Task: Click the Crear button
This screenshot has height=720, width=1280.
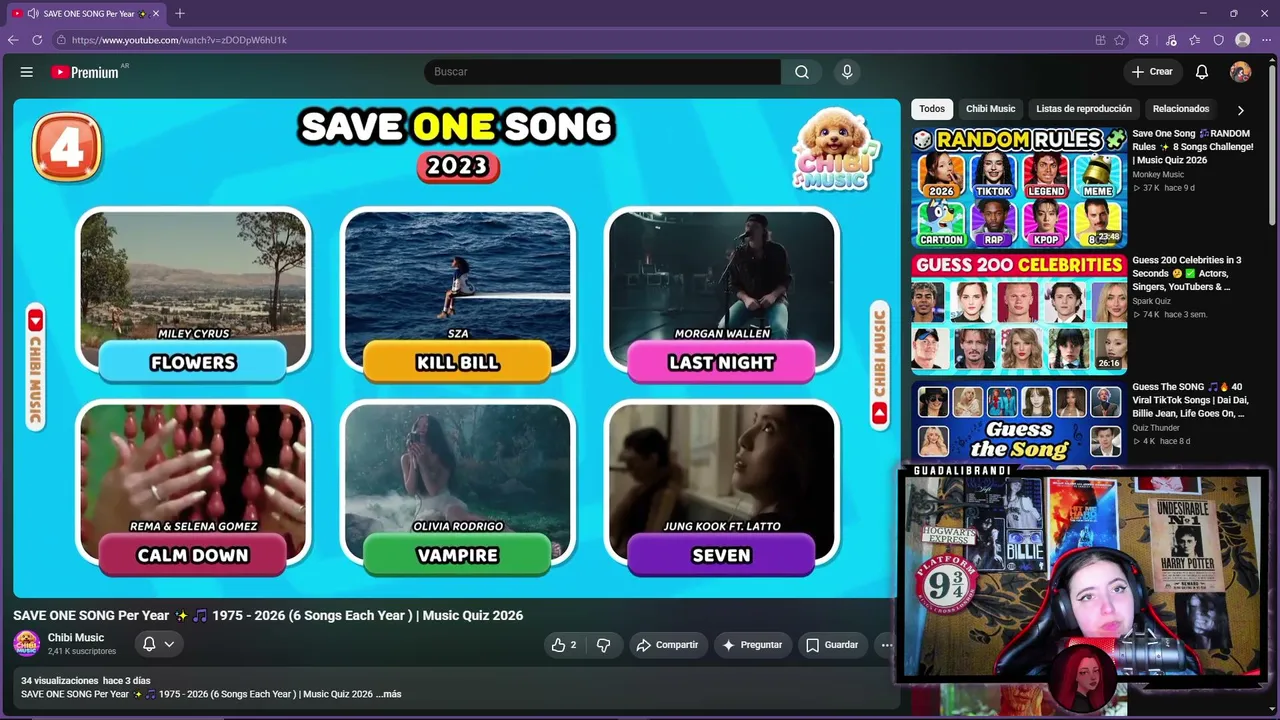Action: [1152, 72]
